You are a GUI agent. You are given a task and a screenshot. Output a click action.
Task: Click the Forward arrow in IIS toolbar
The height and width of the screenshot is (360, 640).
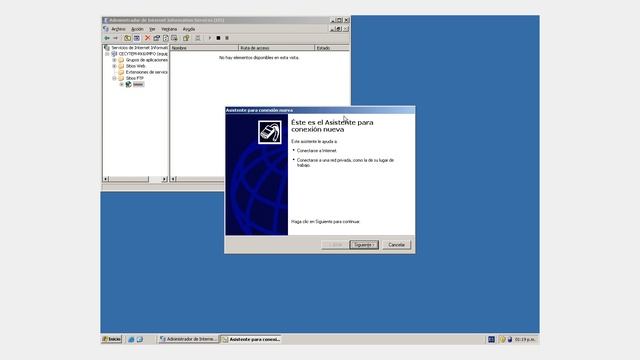[x=116, y=38]
